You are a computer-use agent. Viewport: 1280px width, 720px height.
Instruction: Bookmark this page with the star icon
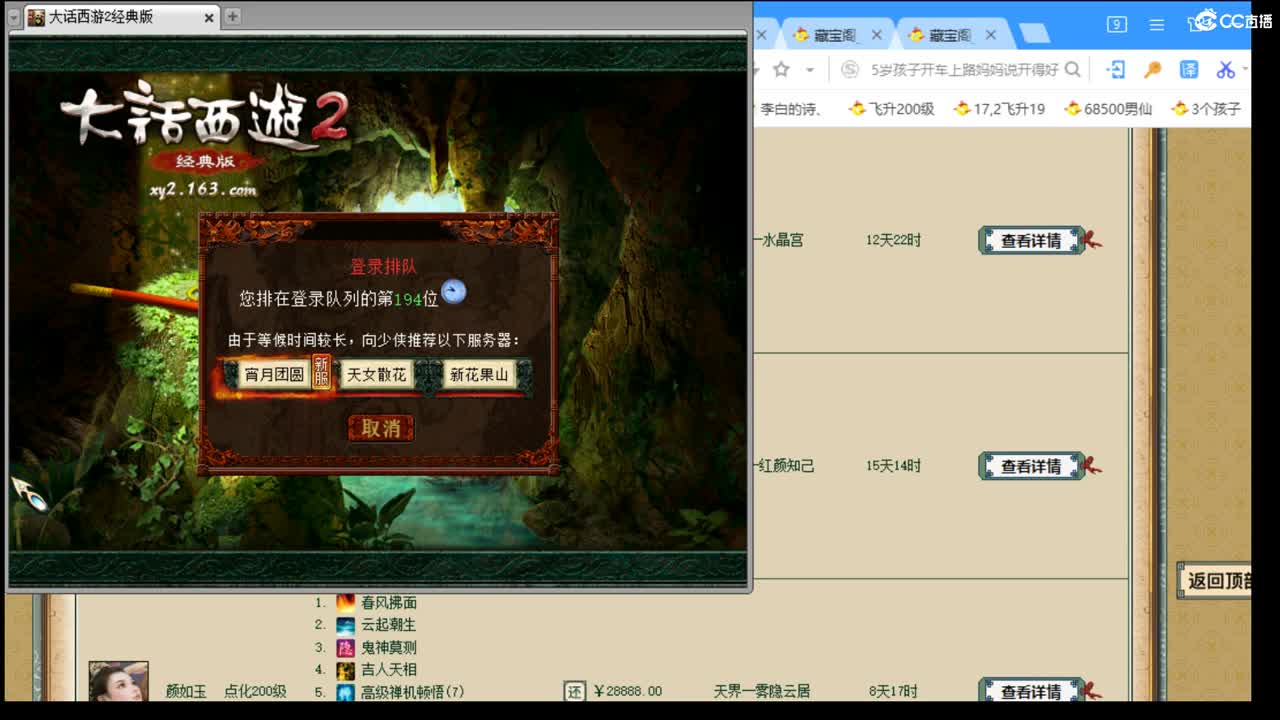tap(781, 69)
